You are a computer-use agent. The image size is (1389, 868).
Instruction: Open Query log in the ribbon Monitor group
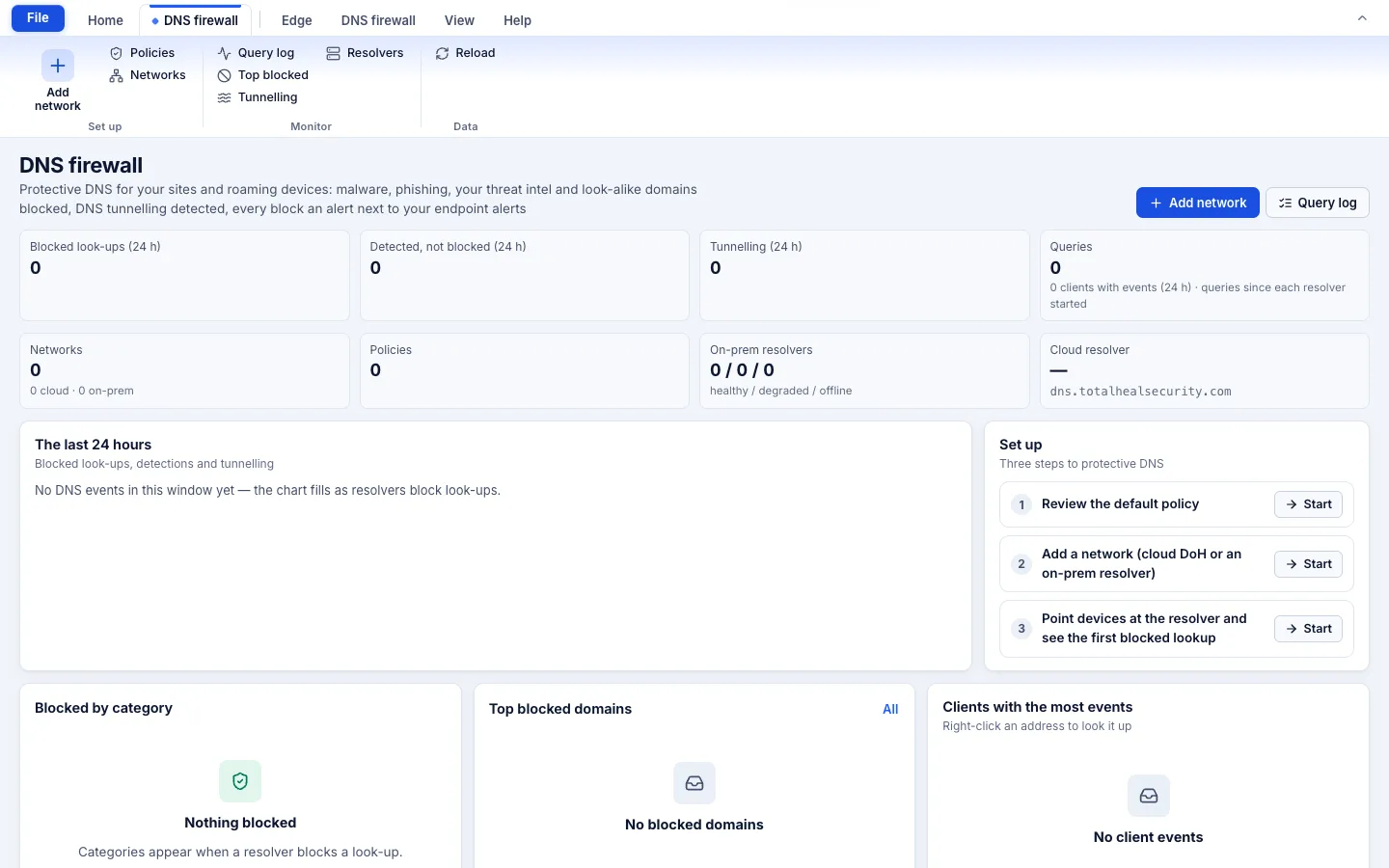pos(257,53)
